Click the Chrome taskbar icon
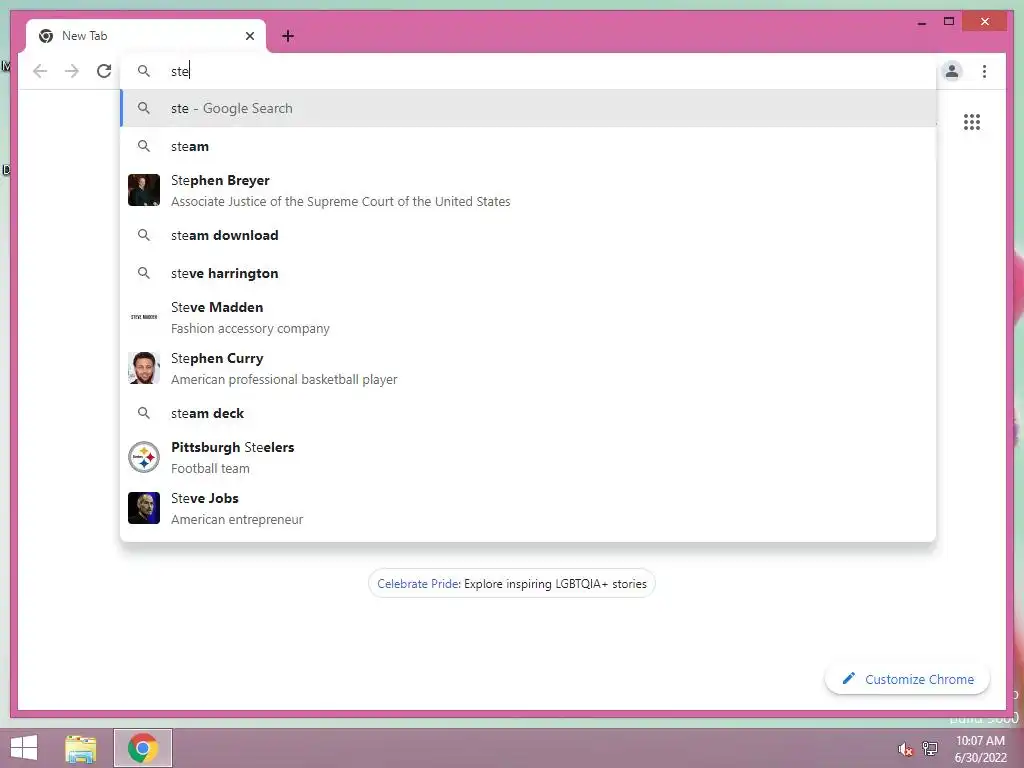The height and width of the screenshot is (768, 1024). coord(143,748)
